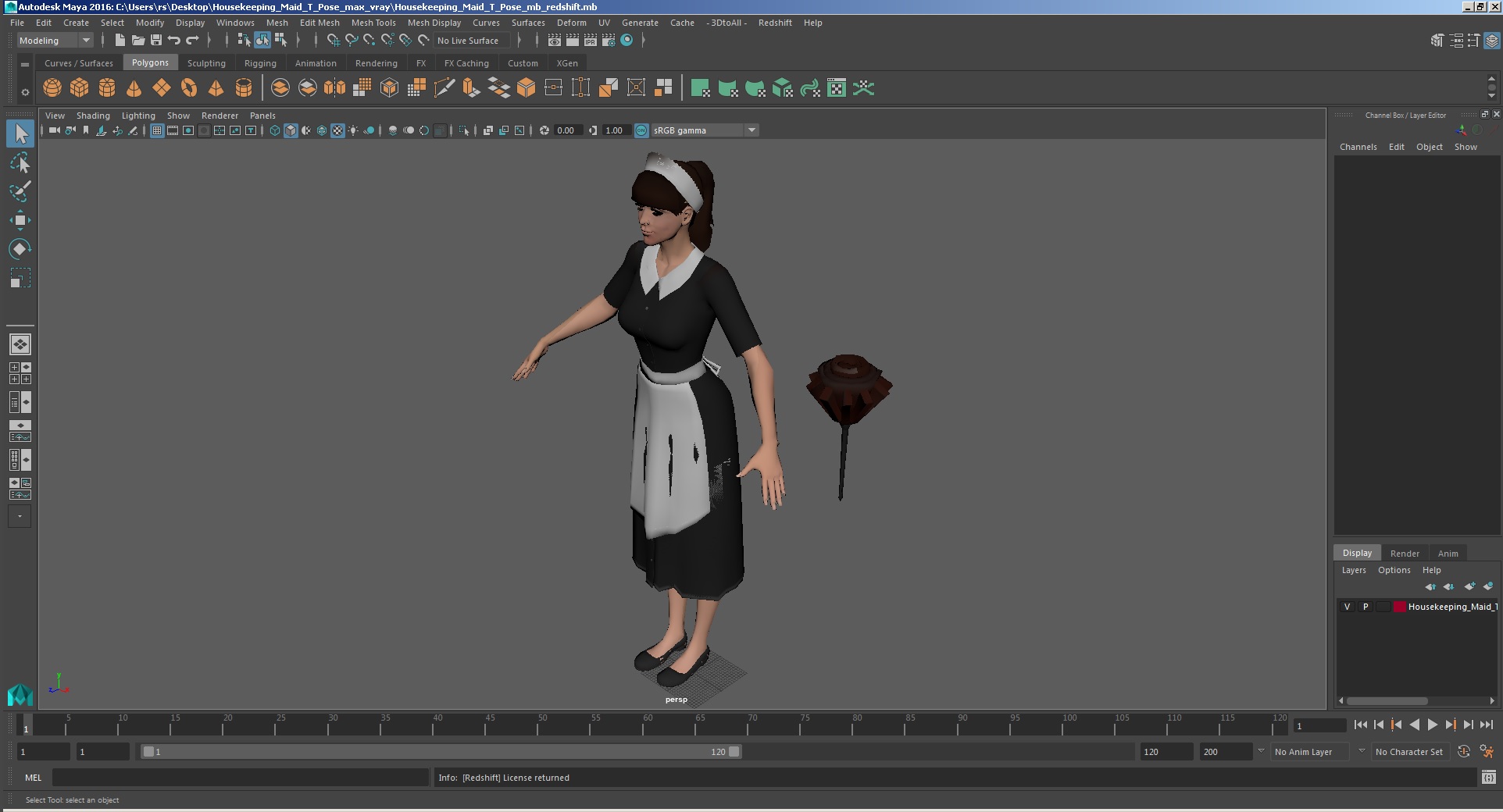Click the MEL command language label
Viewport: 1503px width, 812px height.
pyautogui.click(x=33, y=778)
